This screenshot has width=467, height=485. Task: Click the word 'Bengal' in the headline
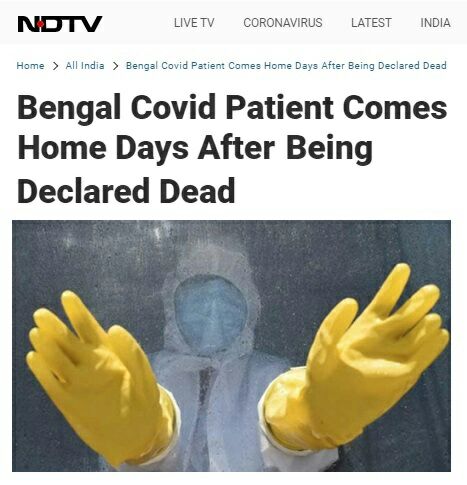[x=69, y=108]
